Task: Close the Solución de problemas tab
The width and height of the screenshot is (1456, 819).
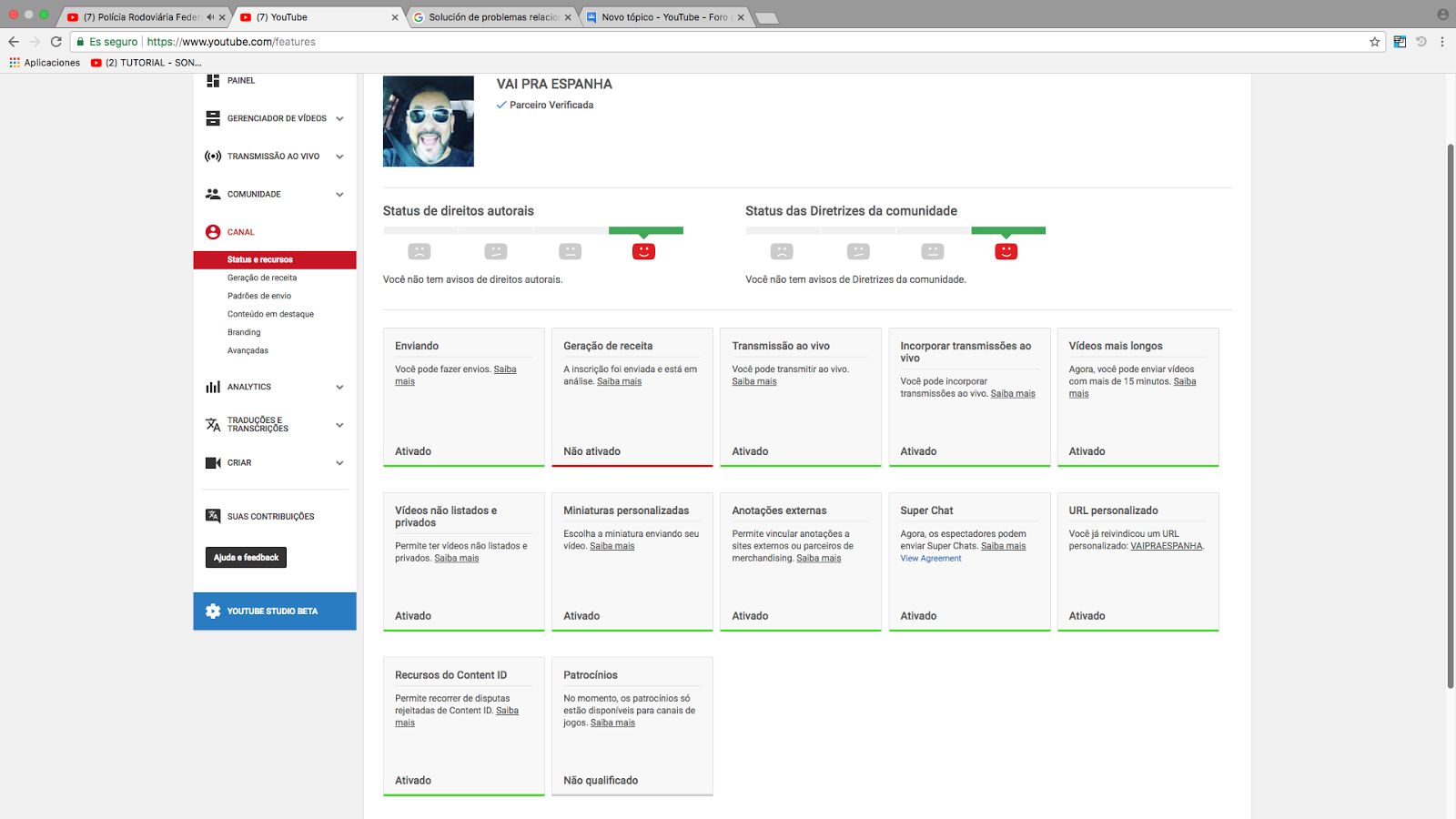Action: point(568,17)
